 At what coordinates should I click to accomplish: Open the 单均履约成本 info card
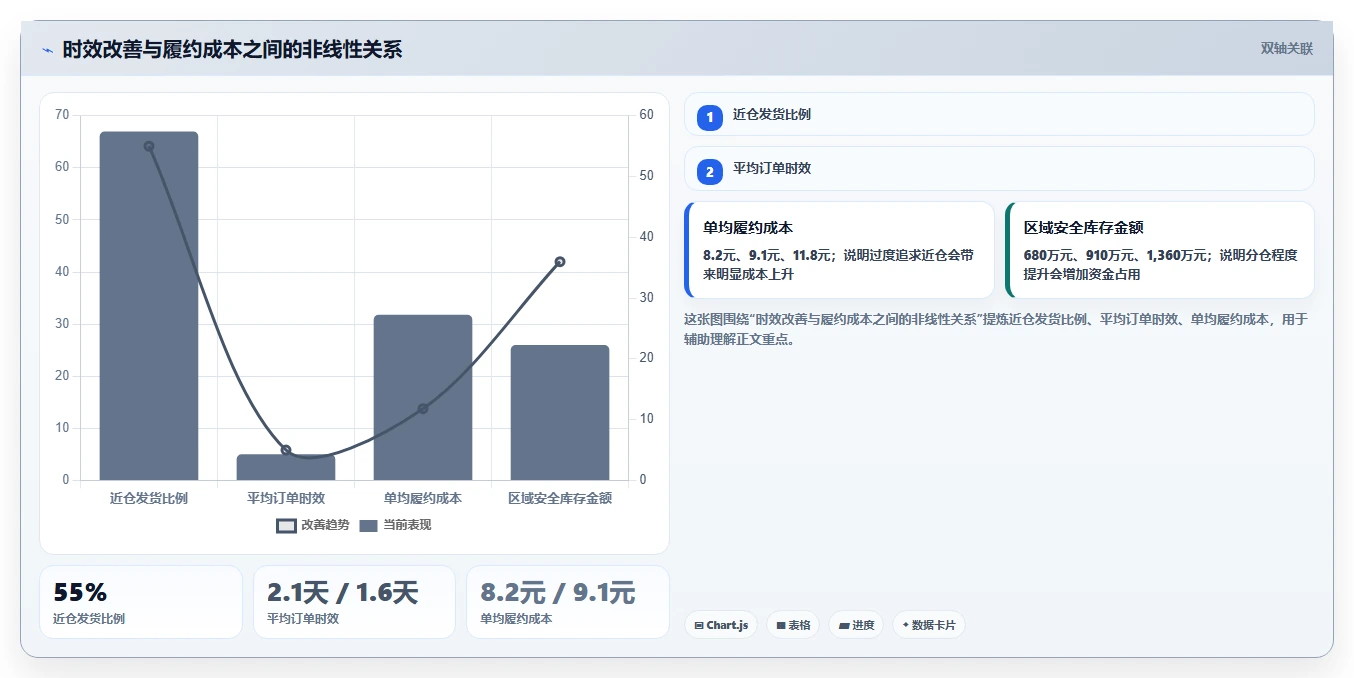pos(839,250)
